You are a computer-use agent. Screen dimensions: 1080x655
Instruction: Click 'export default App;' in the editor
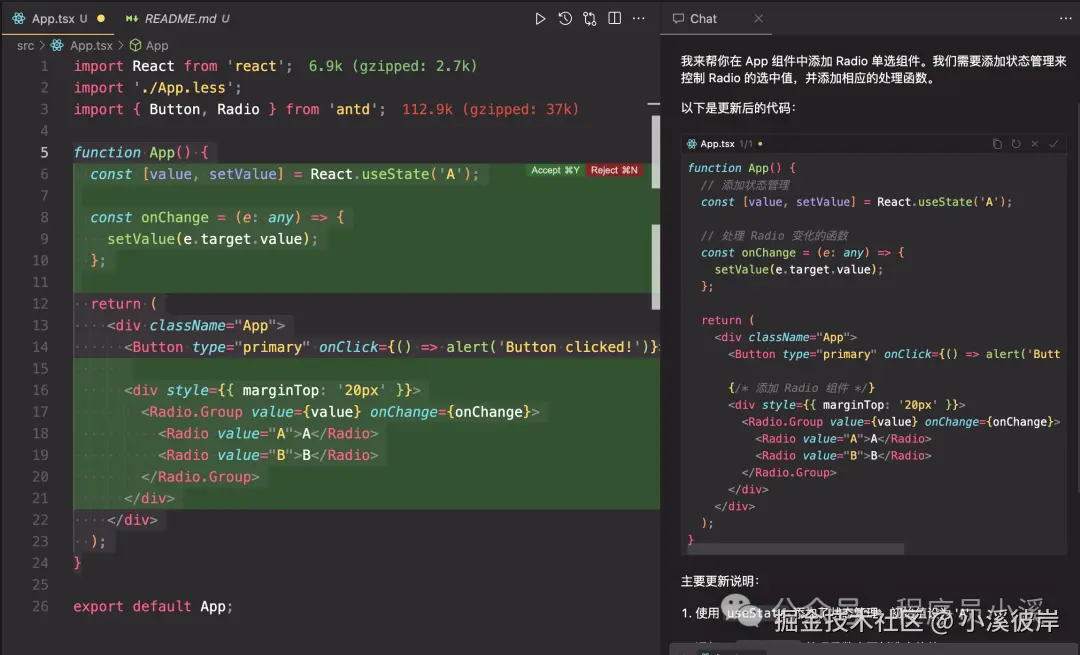[153, 606]
